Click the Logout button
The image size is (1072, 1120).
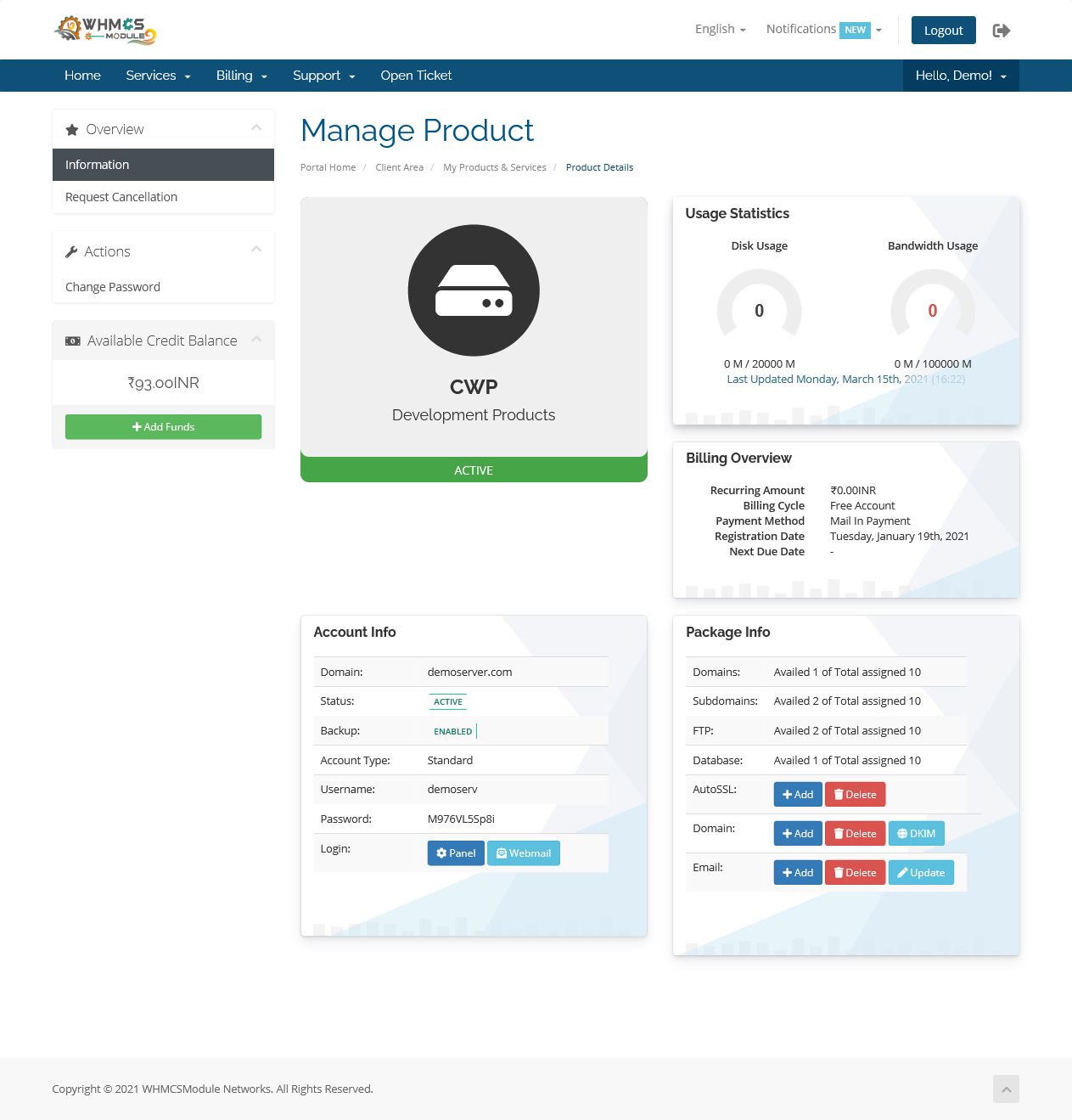point(944,30)
